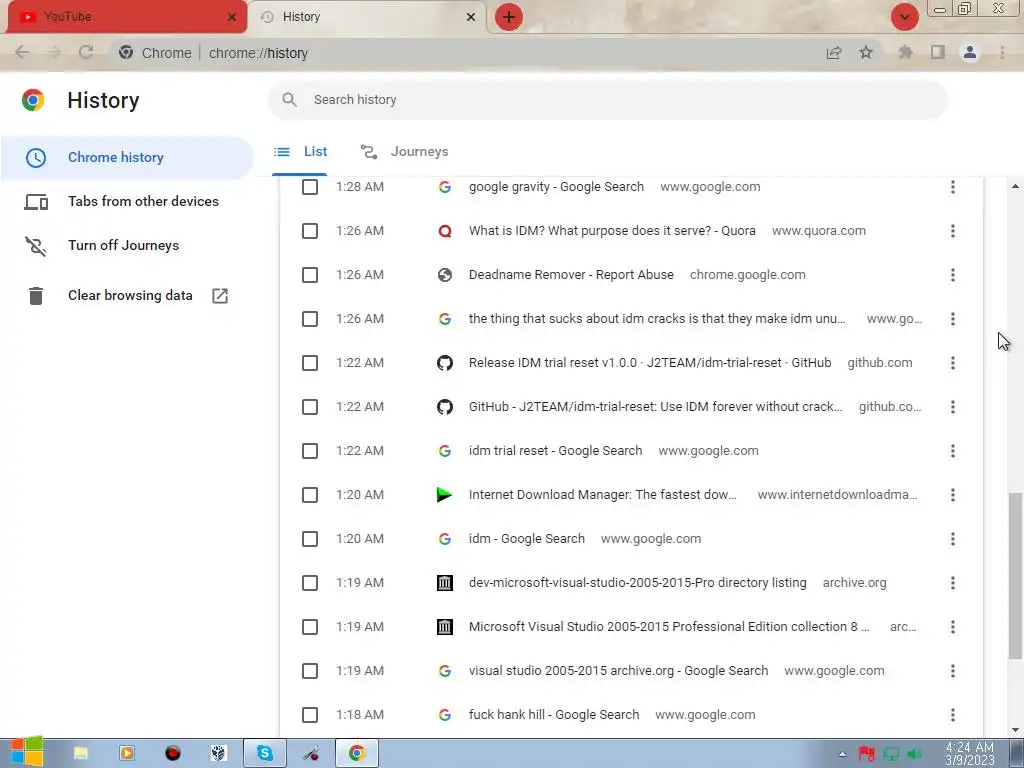
Task: Open dev-microsoft-visual-studio-2005-2015-Pro directory listing link
Action: click(637, 583)
